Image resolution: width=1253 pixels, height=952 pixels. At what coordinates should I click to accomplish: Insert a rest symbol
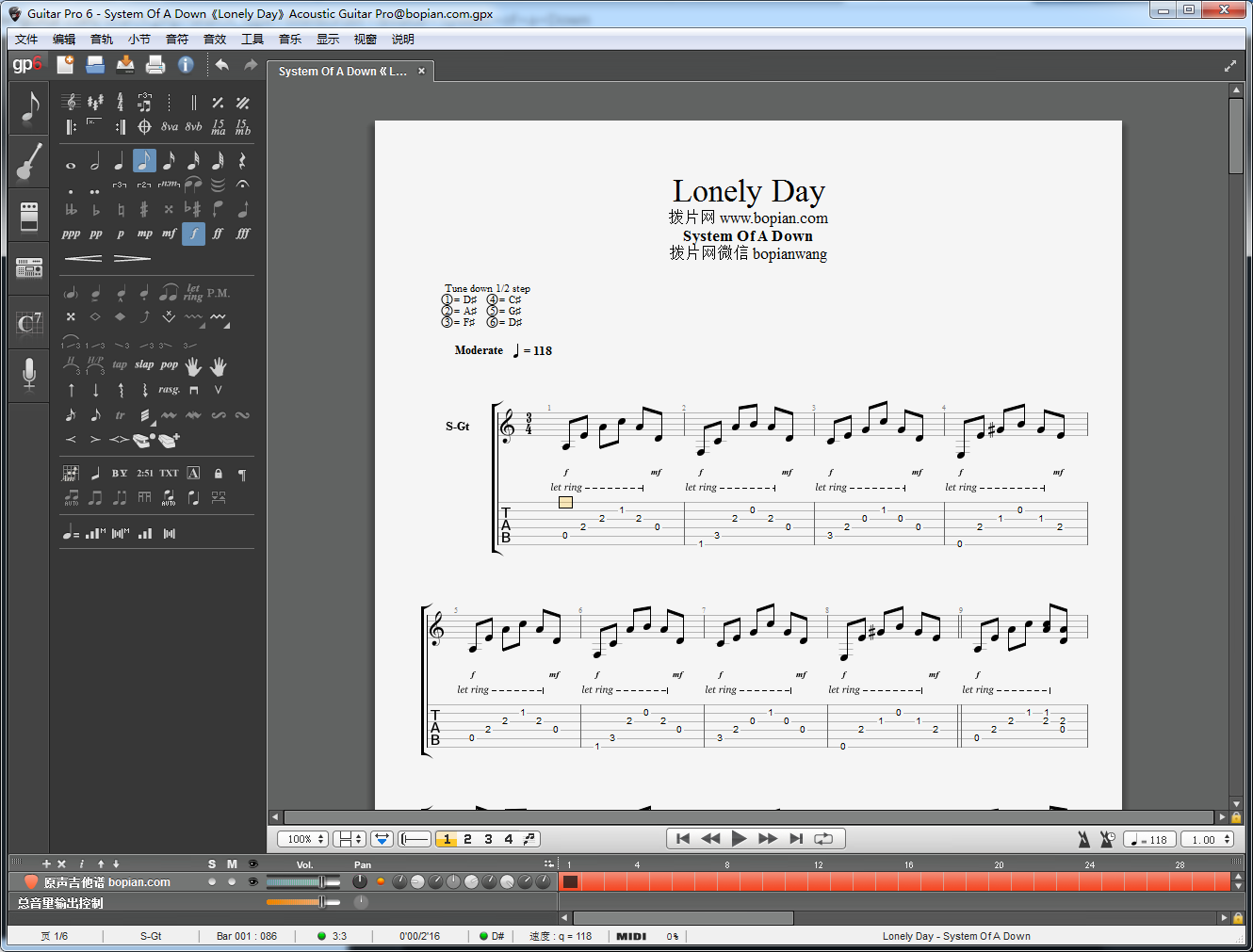tap(242, 162)
